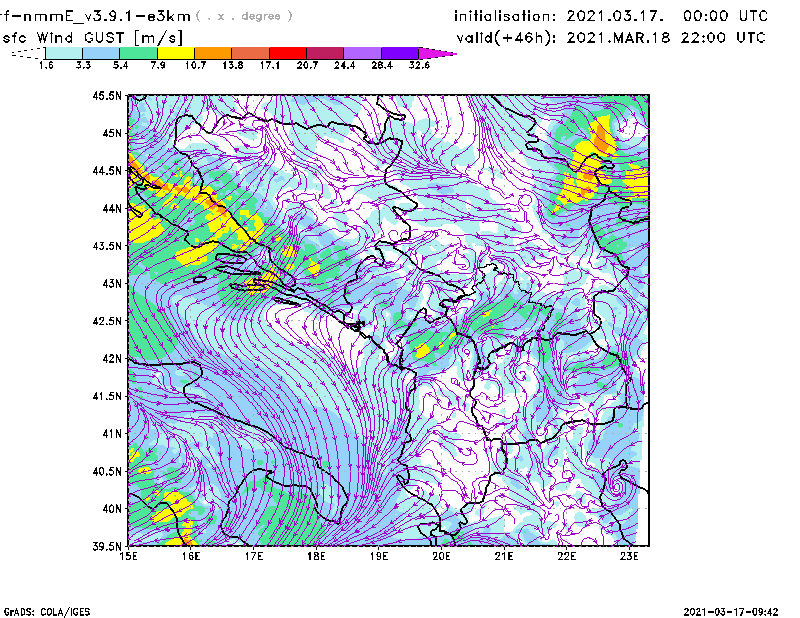The image size is (800, 618).
Task: Click the 39.5N latitude label
Action: click(107, 546)
